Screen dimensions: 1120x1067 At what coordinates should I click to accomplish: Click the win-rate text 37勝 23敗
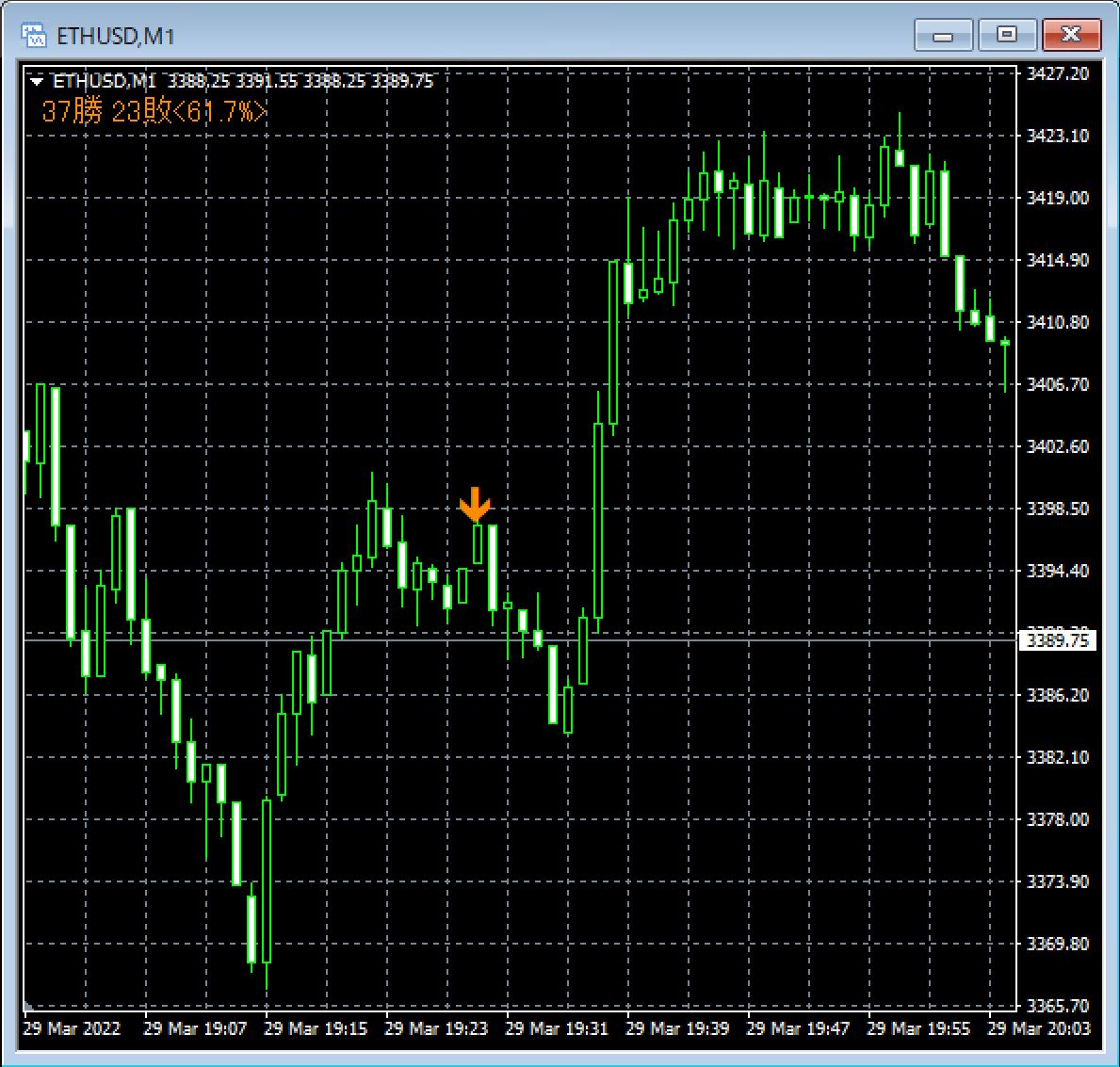tap(154, 111)
